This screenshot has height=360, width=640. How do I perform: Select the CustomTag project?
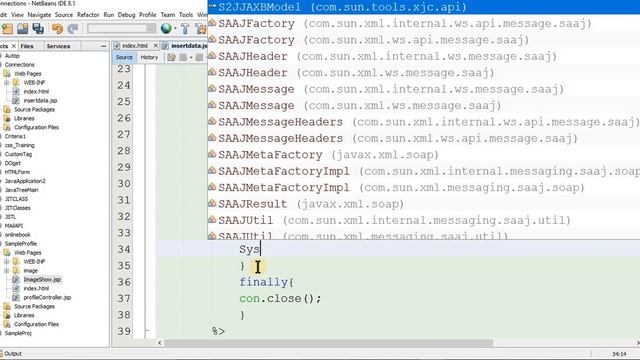(18, 154)
